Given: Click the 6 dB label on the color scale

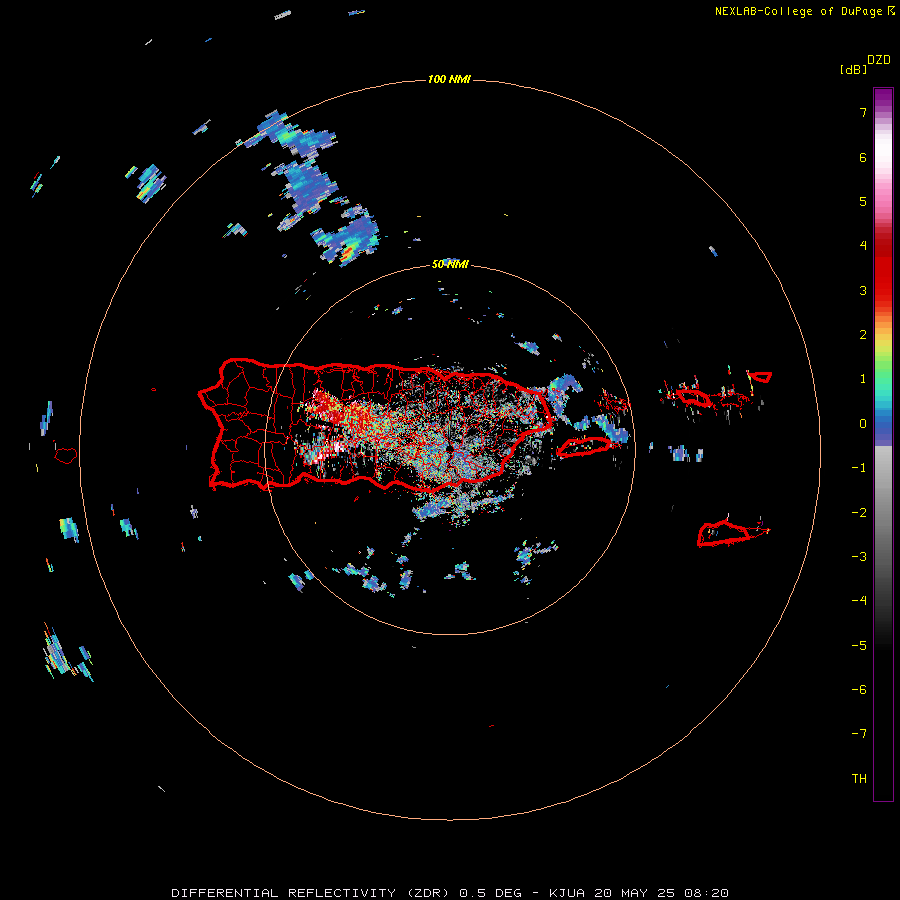Looking at the screenshot, I should pos(863,157).
